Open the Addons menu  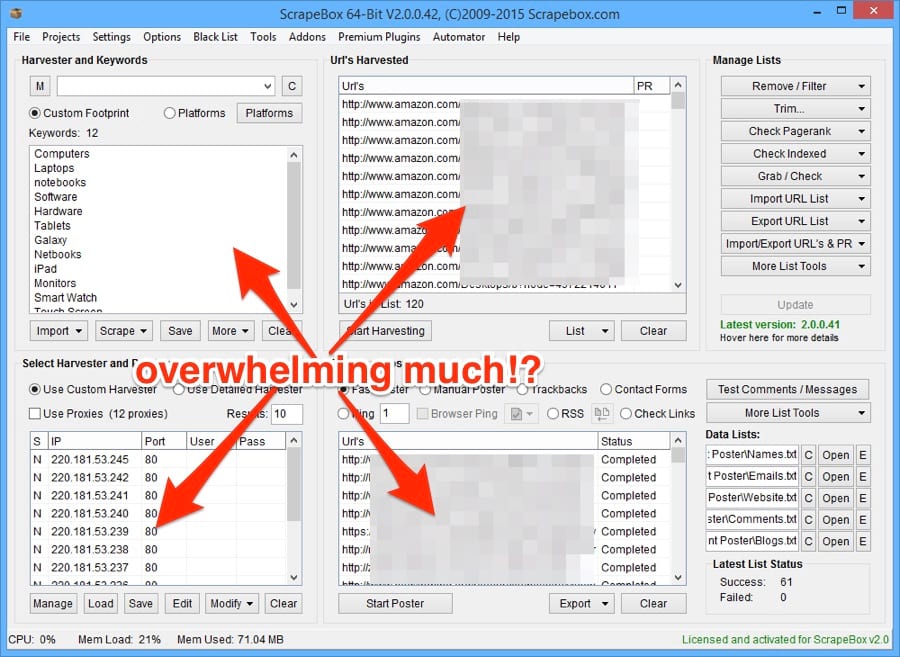(307, 37)
